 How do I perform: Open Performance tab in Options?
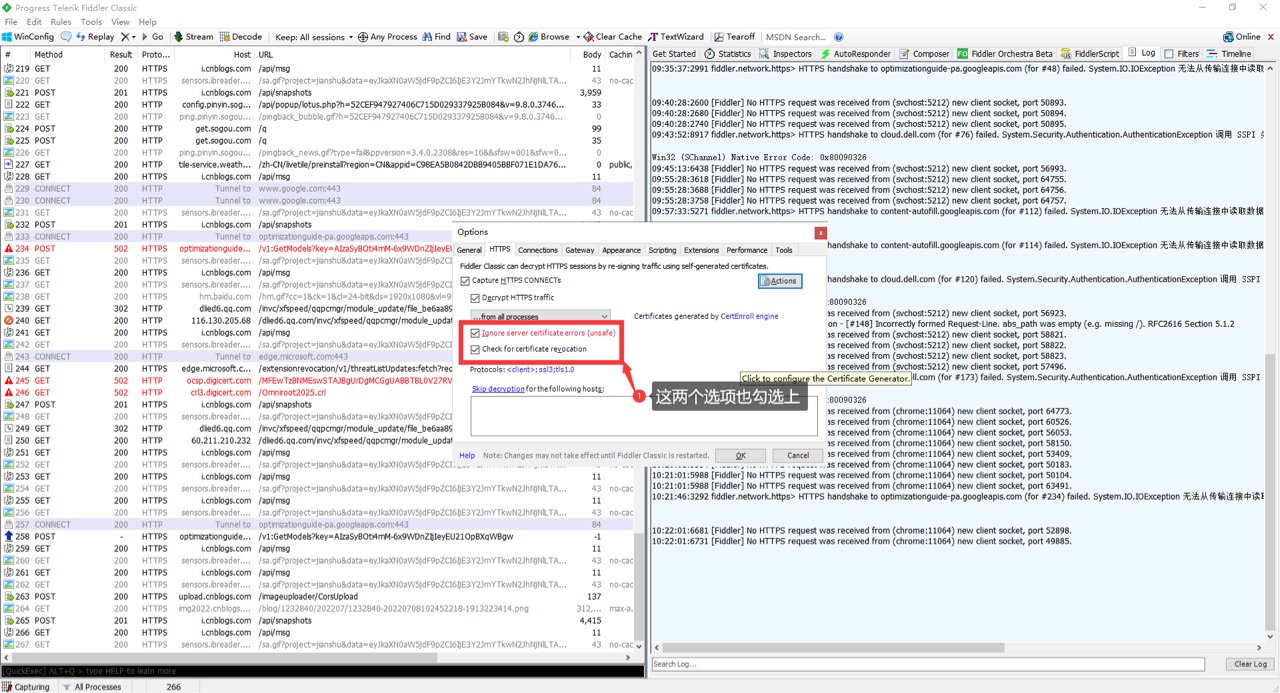[747, 250]
